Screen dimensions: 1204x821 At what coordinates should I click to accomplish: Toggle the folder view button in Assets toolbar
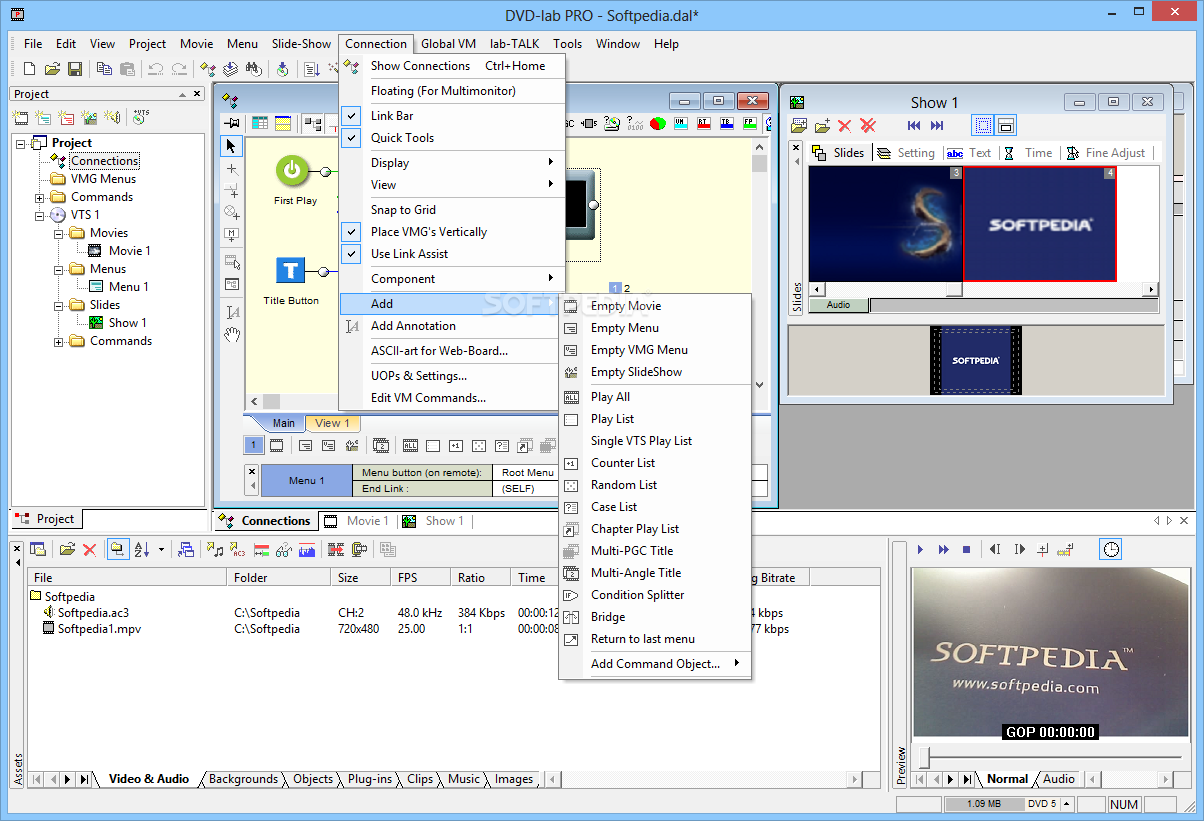point(118,549)
